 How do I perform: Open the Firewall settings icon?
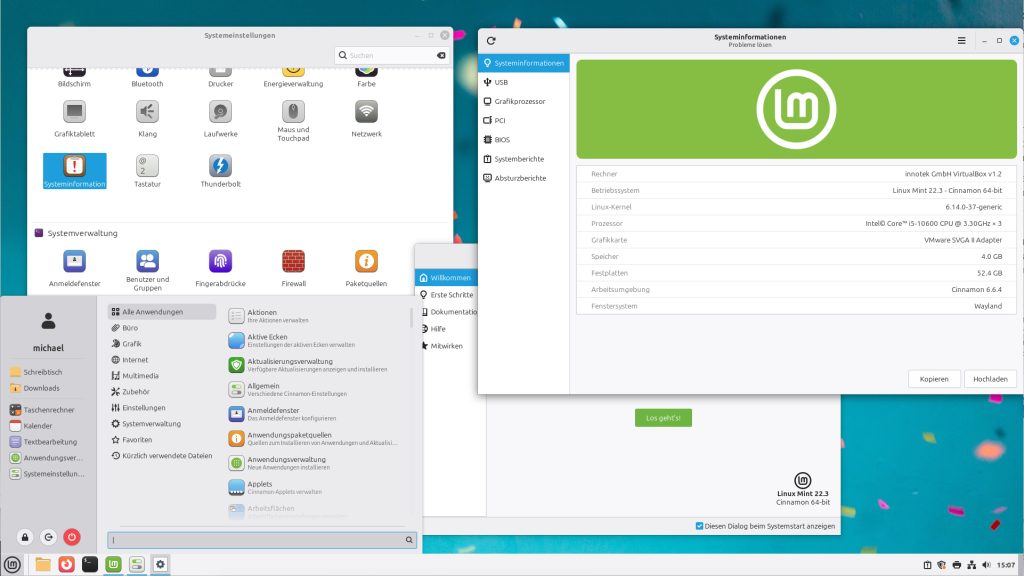(x=293, y=262)
